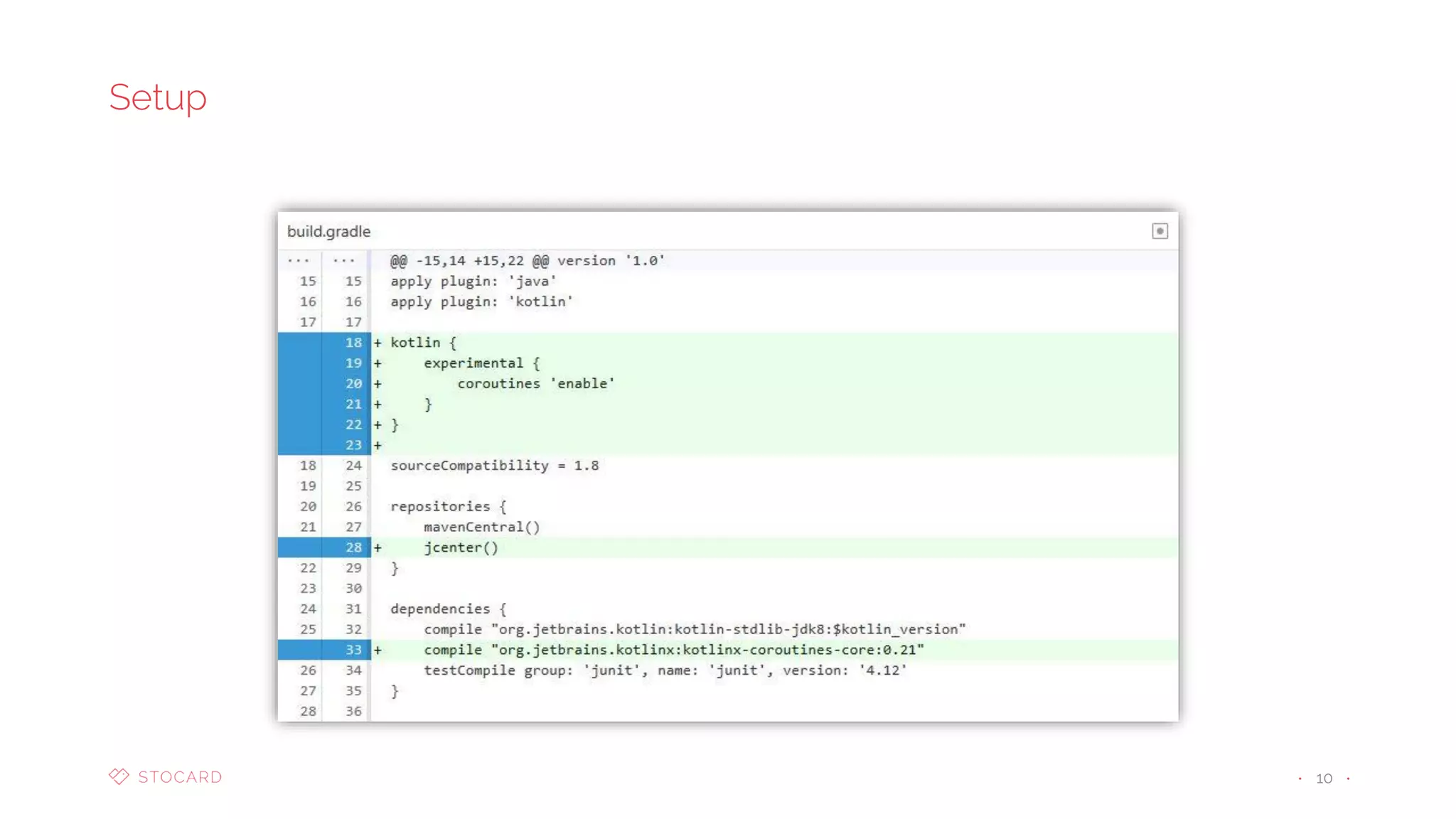
Task: Click line 'mavenCentral()'
Action: (x=481, y=528)
